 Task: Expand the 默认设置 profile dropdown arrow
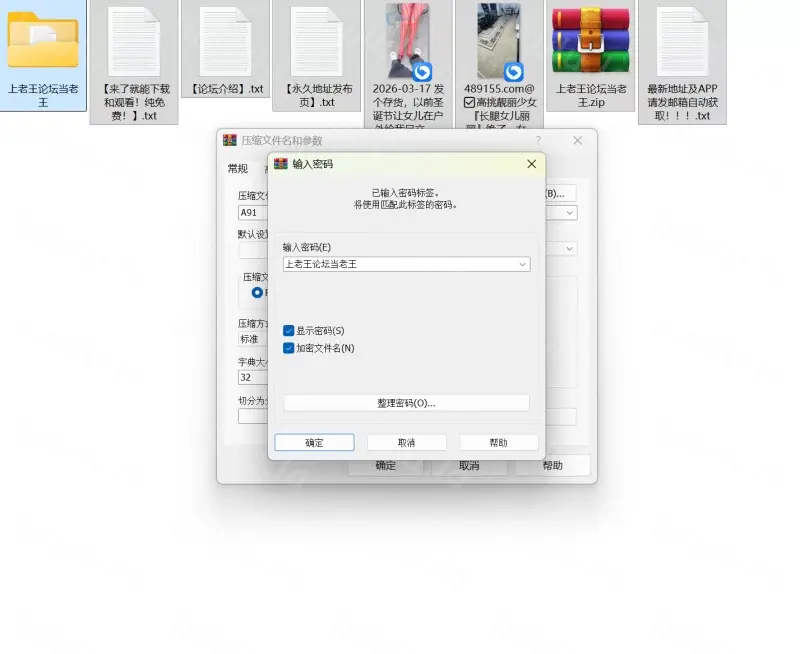point(570,248)
